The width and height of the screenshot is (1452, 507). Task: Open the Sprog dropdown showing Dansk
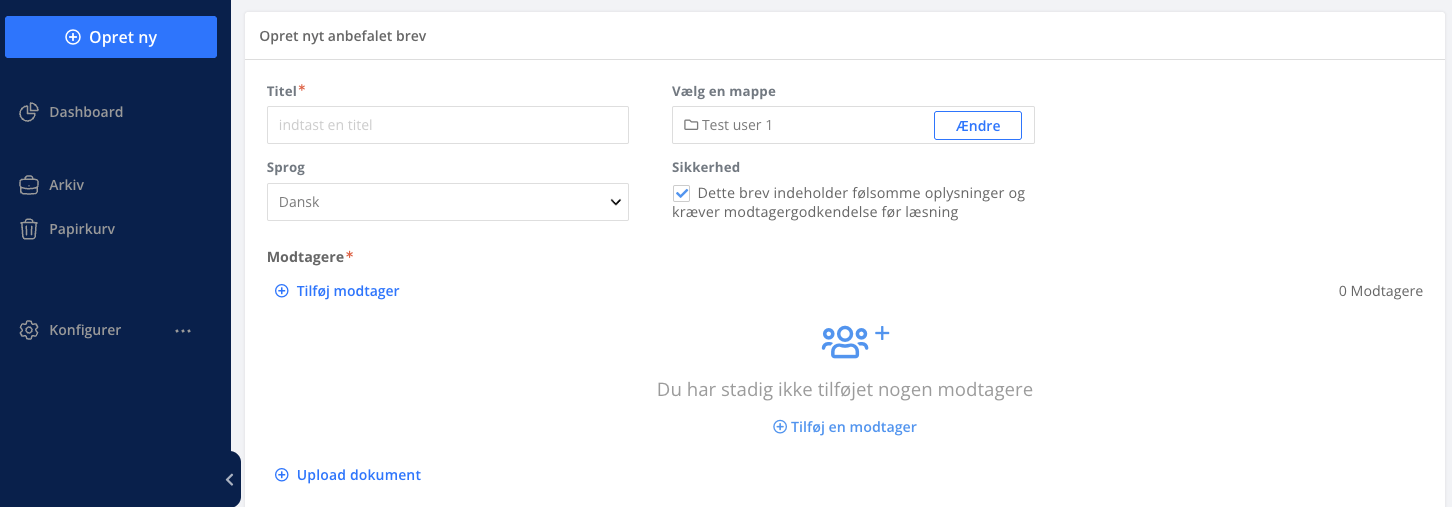448,202
